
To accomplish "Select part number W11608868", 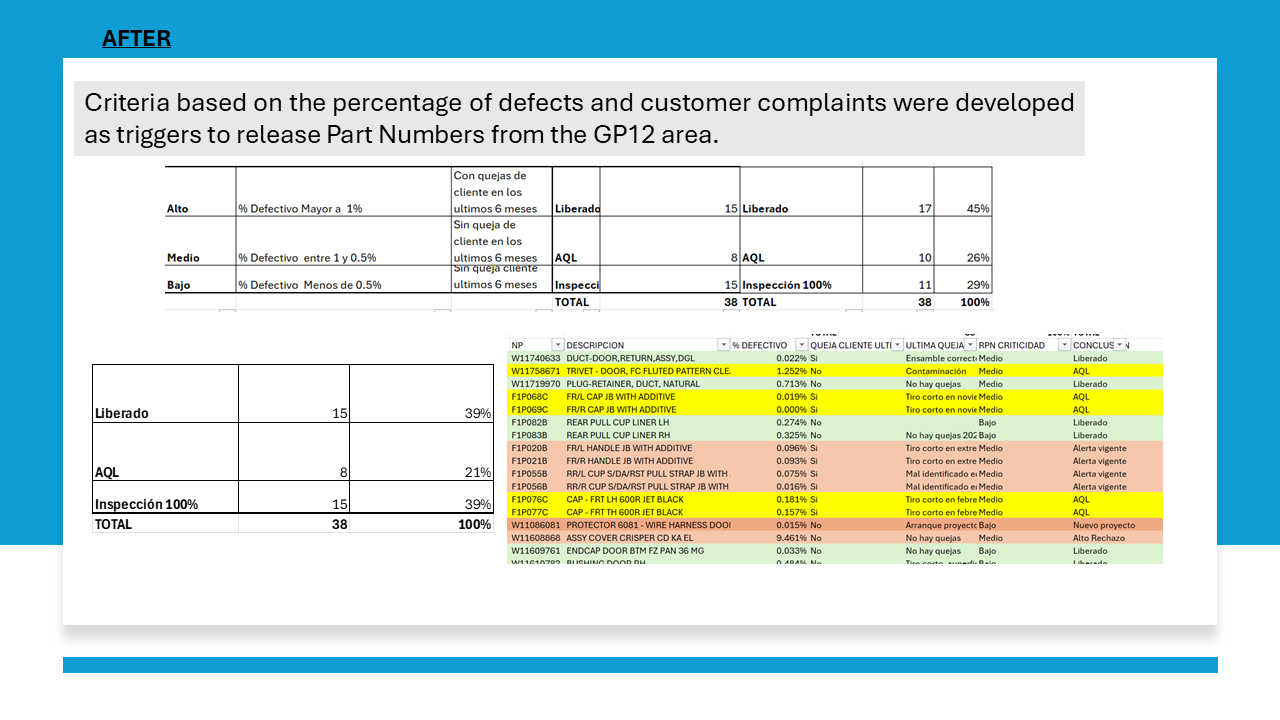I will [x=536, y=538].
